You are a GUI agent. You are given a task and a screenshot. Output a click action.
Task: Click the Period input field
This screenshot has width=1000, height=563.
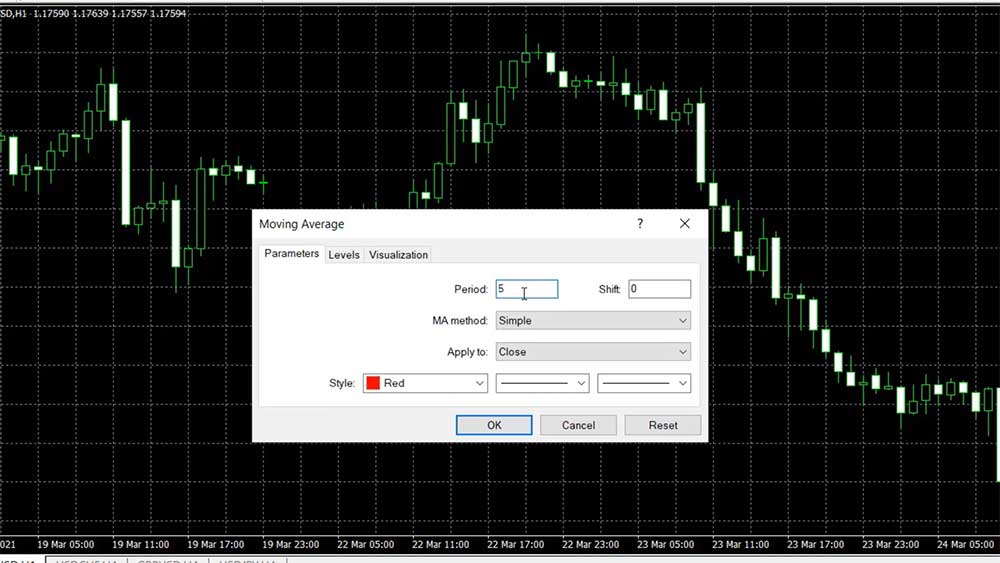click(527, 289)
